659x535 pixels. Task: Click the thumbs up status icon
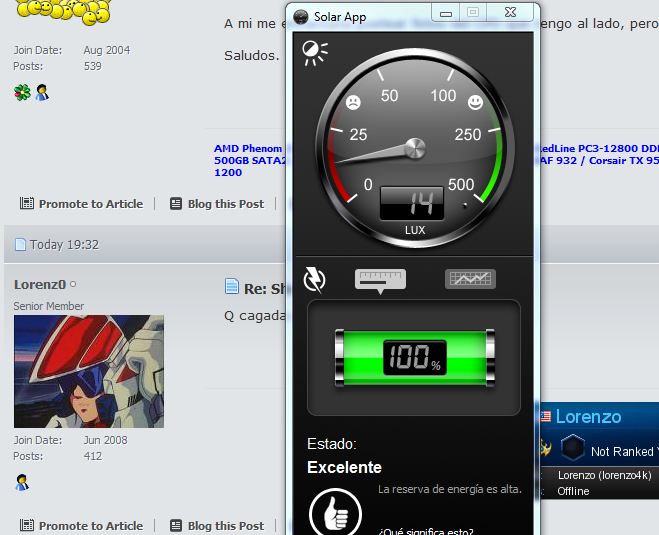tap(335, 512)
